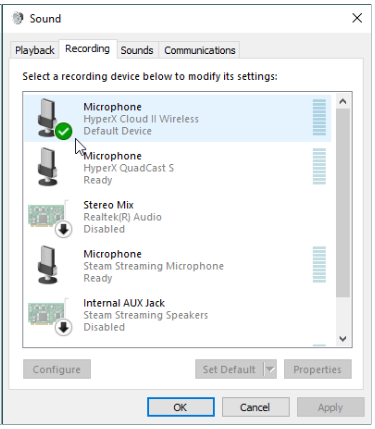Select the HyperX QuadCast S microphone icon
Screen dimensions: 375x429
point(49,167)
